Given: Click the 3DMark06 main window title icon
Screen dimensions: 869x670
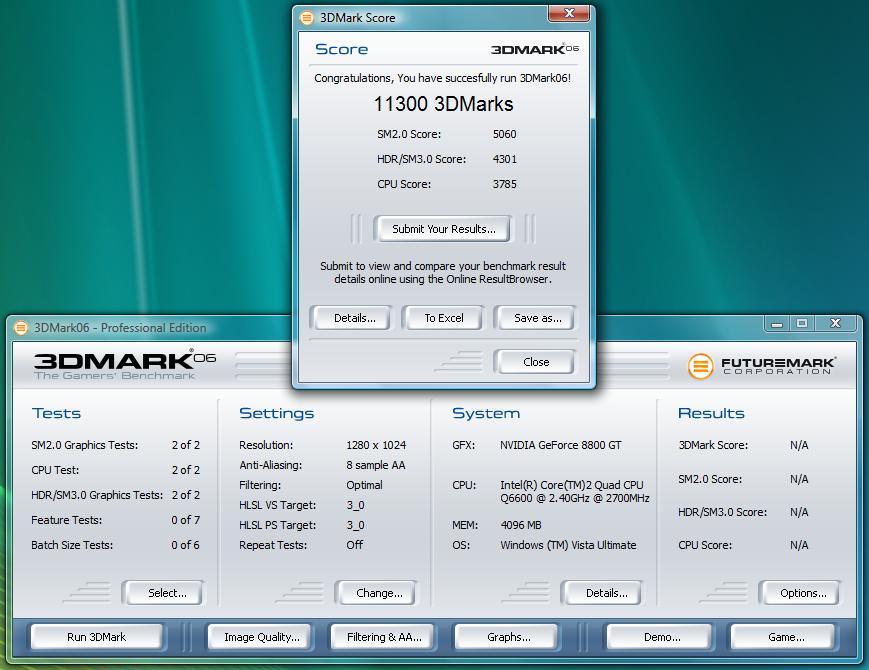Looking at the screenshot, I should (21, 328).
